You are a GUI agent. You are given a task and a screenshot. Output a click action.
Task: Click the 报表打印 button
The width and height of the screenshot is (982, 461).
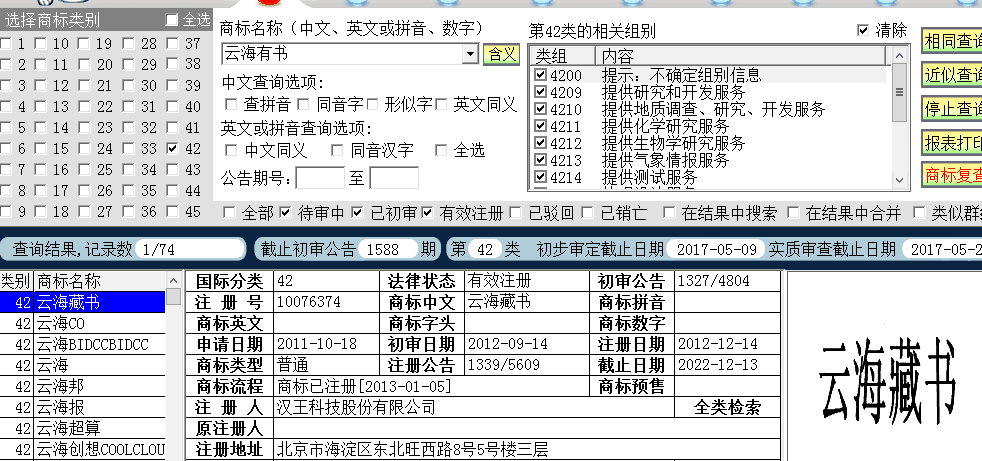point(952,142)
